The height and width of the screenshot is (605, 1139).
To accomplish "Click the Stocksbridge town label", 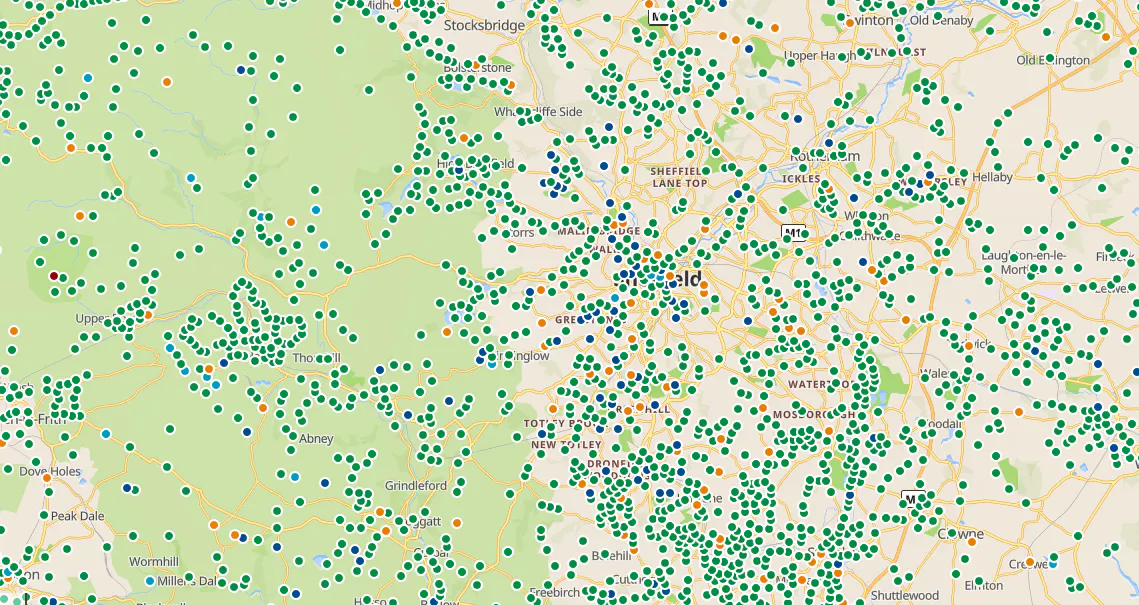I will [485, 25].
